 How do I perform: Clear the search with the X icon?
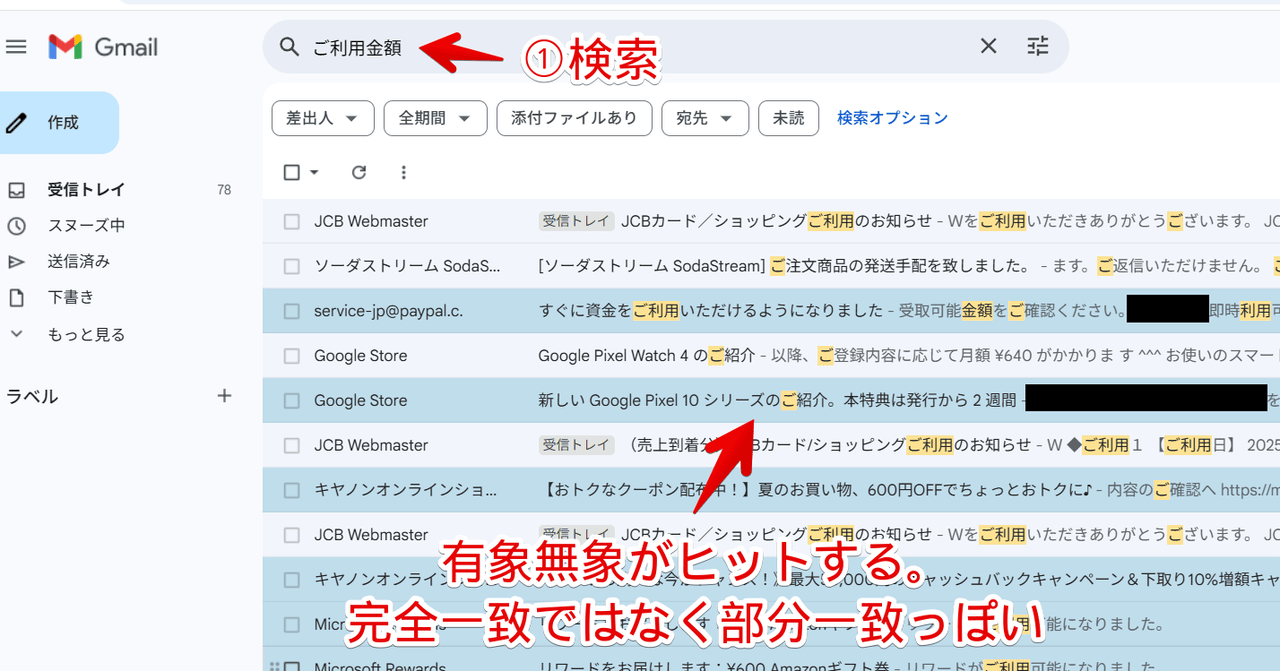[988, 46]
